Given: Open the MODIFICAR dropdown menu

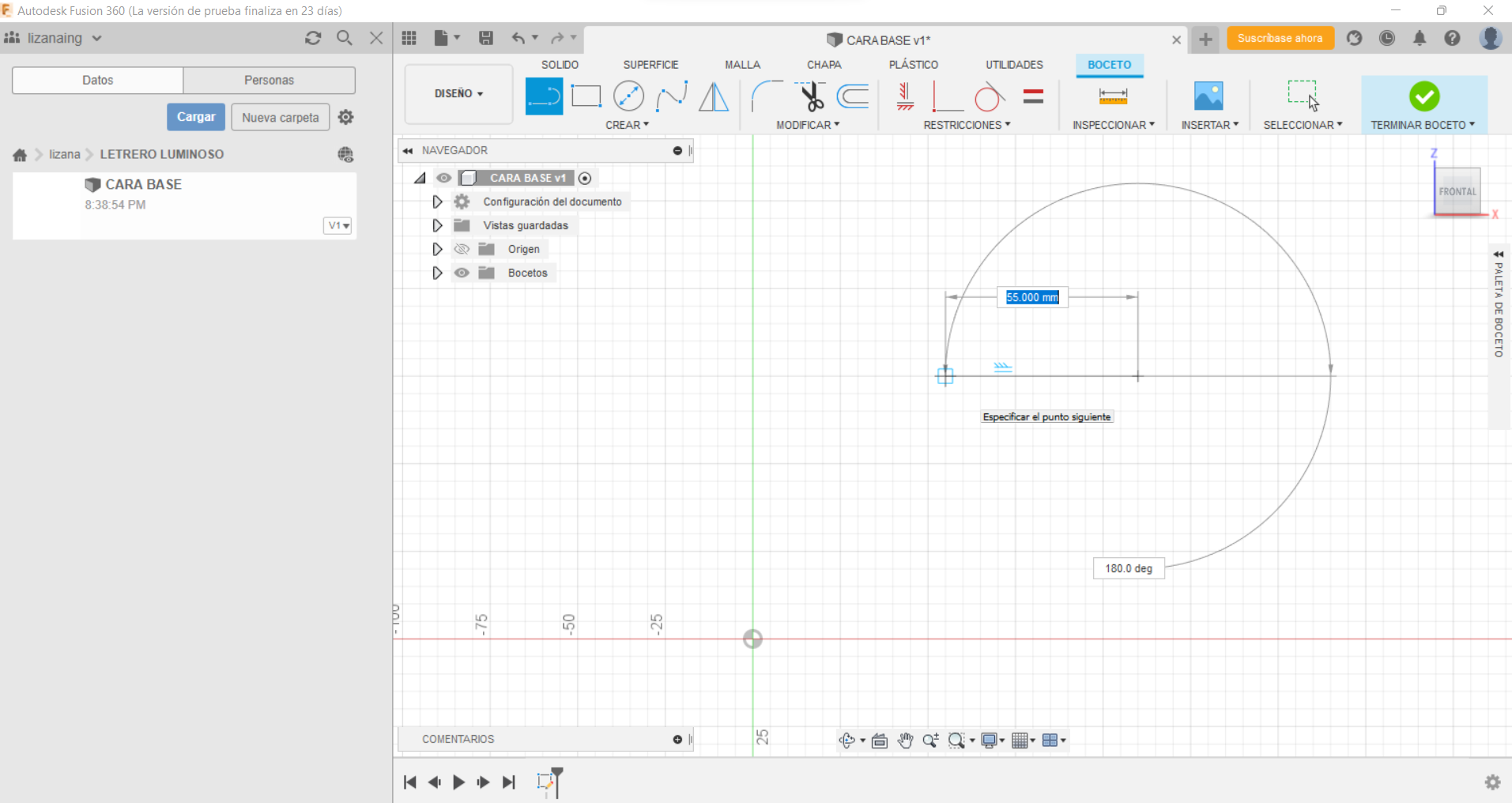Looking at the screenshot, I should (808, 125).
